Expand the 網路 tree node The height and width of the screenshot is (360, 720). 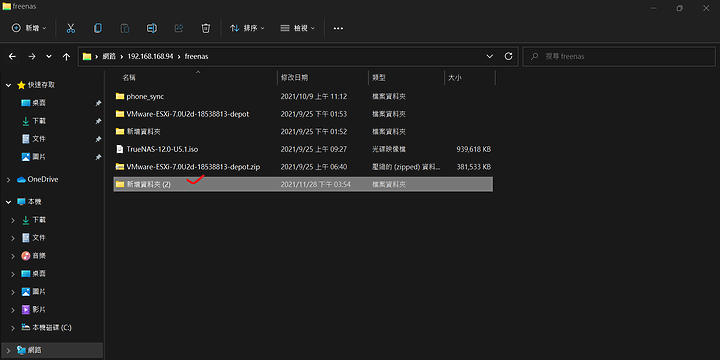(x=8, y=350)
